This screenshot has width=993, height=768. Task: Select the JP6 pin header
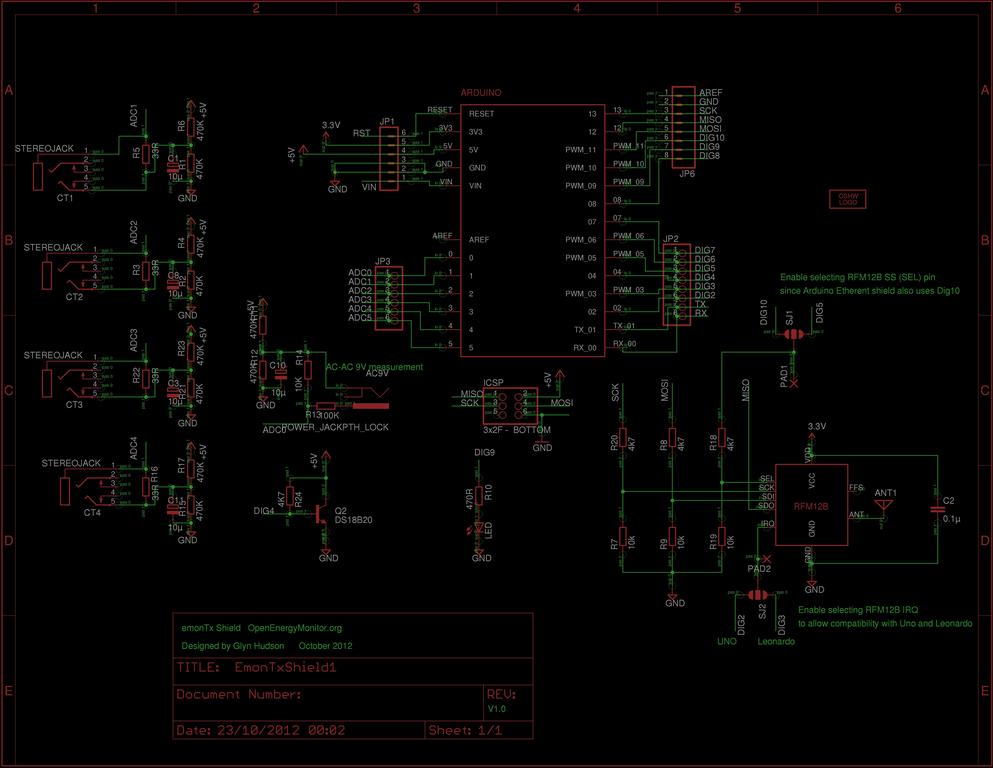click(683, 128)
